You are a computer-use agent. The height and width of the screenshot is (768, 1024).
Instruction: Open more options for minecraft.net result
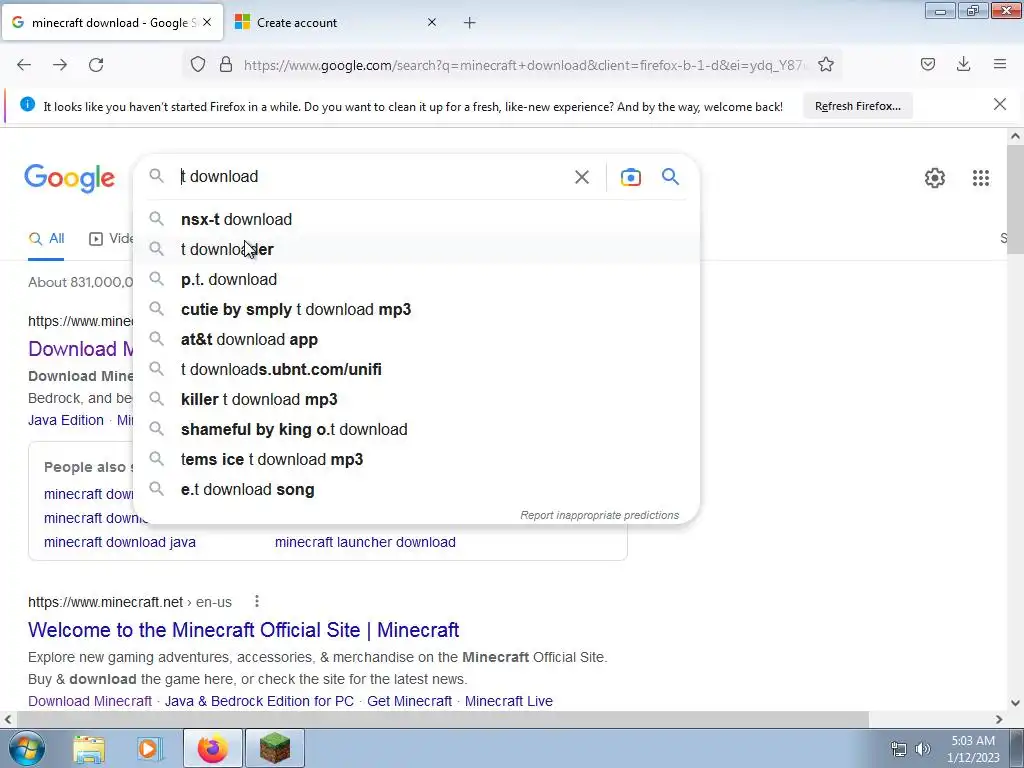(257, 601)
